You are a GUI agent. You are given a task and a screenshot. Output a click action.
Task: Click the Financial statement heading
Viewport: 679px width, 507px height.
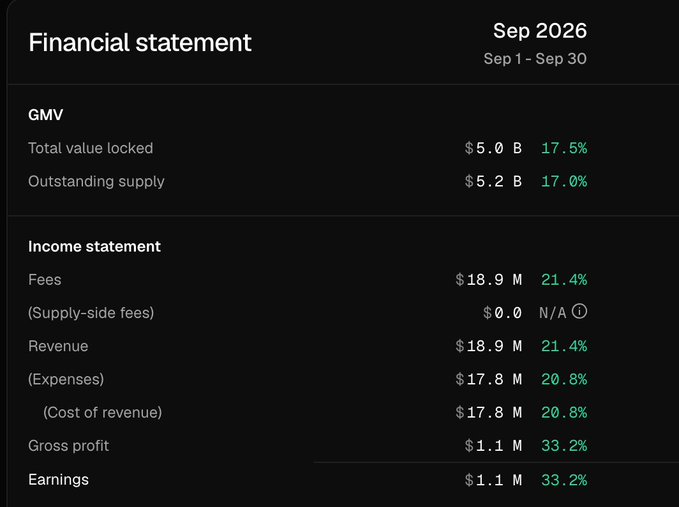[x=140, y=42]
